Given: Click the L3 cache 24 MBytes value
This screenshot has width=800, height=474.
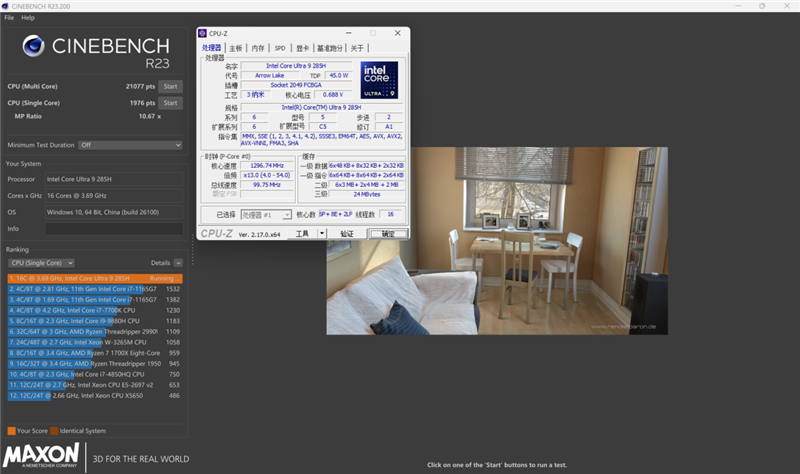Looking at the screenshot, I should tap(366, 194).
